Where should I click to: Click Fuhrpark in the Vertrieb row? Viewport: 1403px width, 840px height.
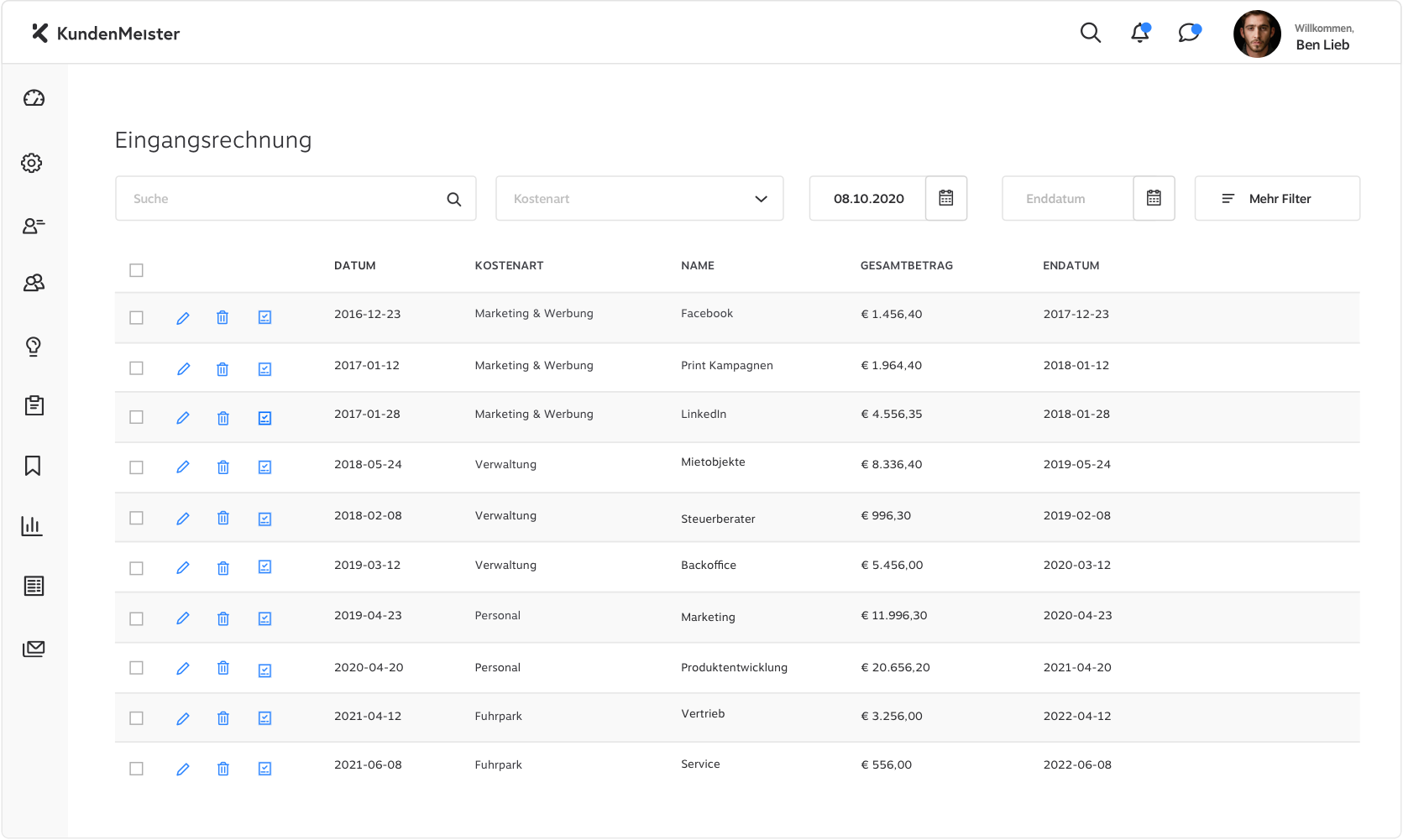click(x=498, y=717)
